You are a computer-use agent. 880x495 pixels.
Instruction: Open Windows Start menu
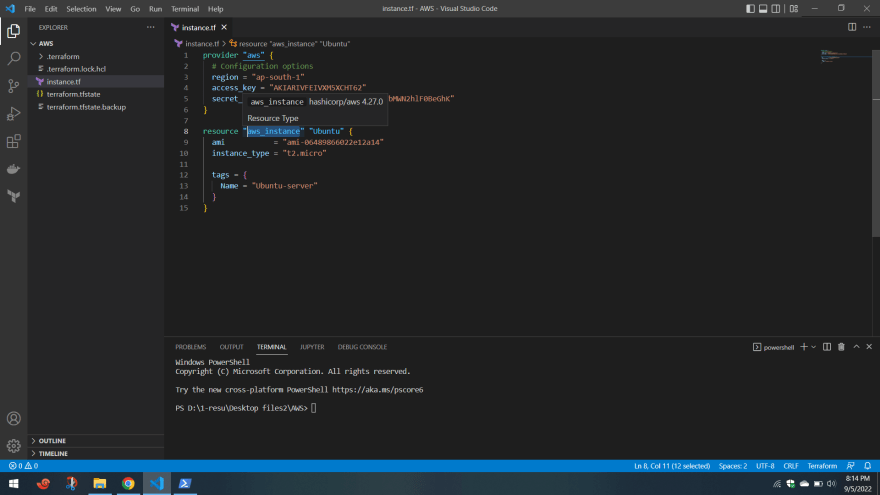(x=13, y=483)
